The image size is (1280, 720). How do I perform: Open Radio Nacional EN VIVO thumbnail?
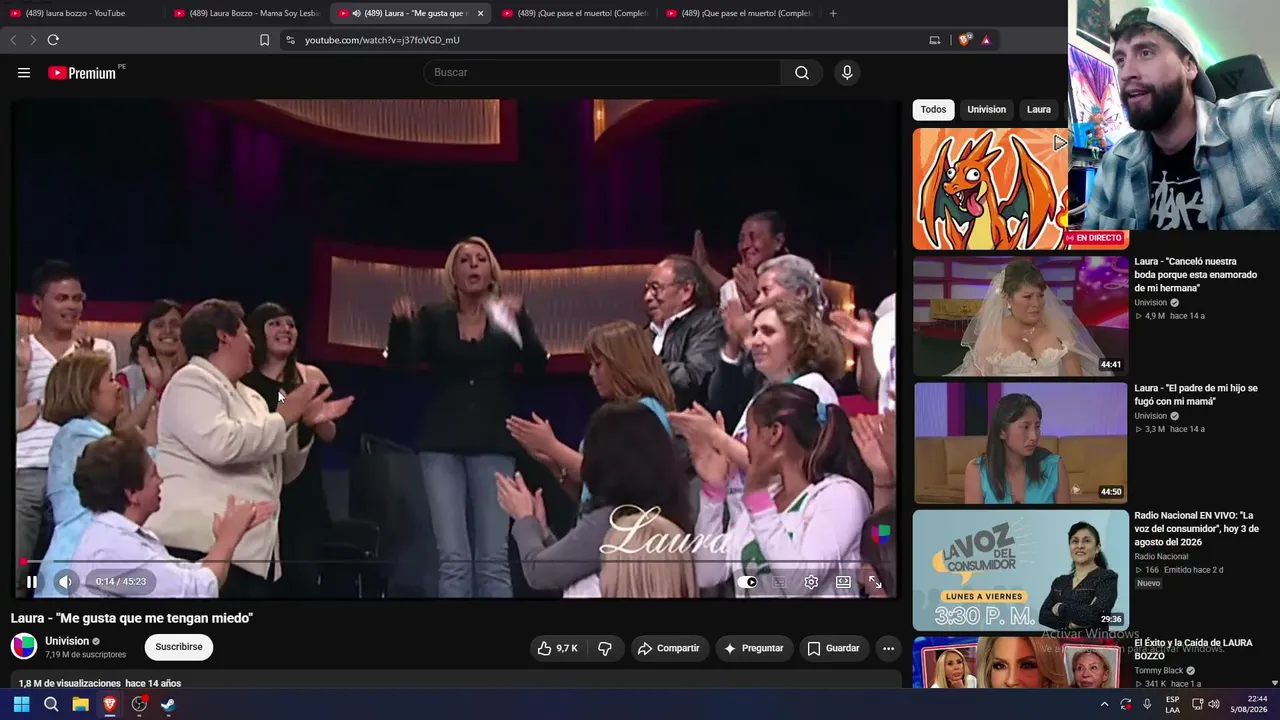coord(1020,570)
